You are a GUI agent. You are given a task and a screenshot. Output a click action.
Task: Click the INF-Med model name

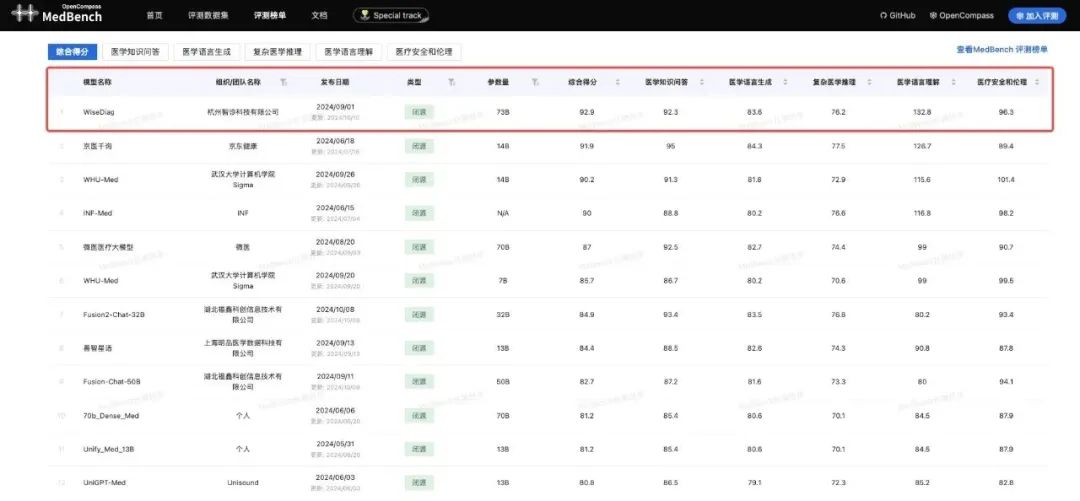[97, 214]
